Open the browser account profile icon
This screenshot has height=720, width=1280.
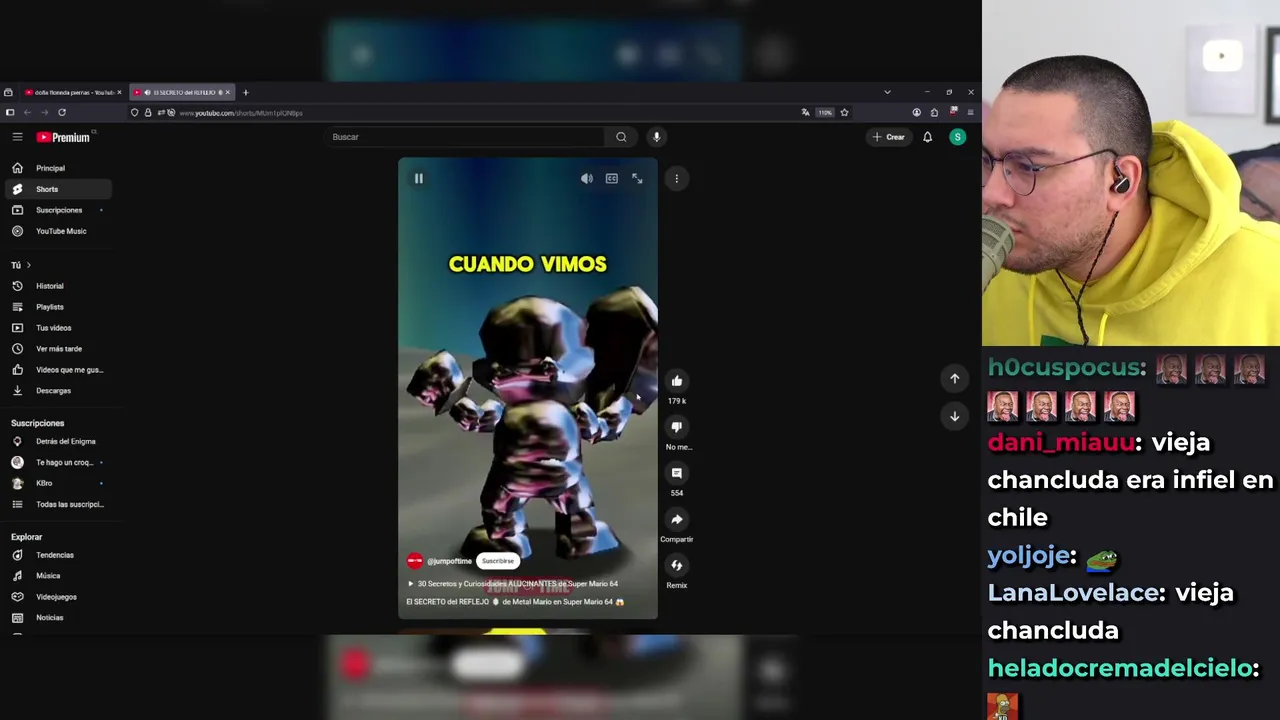916,113
